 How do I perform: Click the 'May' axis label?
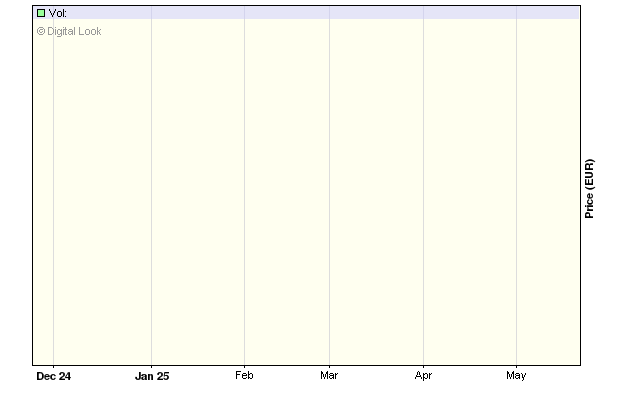pos(516,376)
